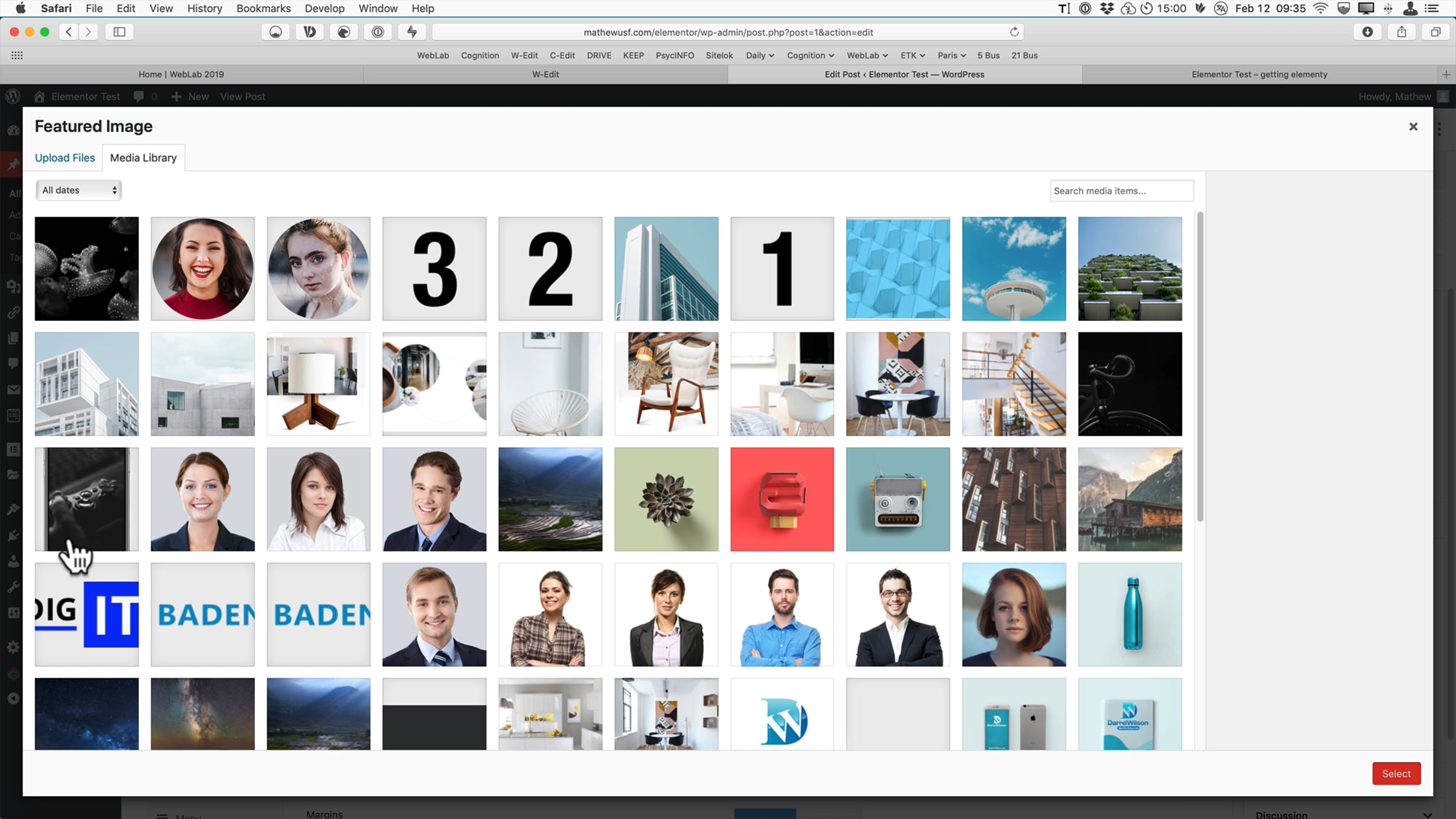Screen dimensions: 1456x819
Task: Open favorites grid icon in bookmarks bar
Action: [17, 55]
